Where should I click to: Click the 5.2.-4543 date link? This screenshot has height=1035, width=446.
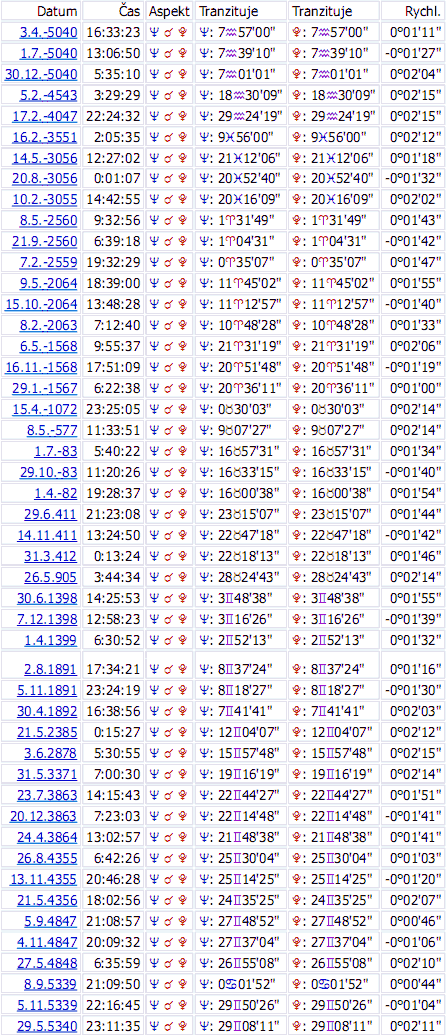click(x=49, y=94)
